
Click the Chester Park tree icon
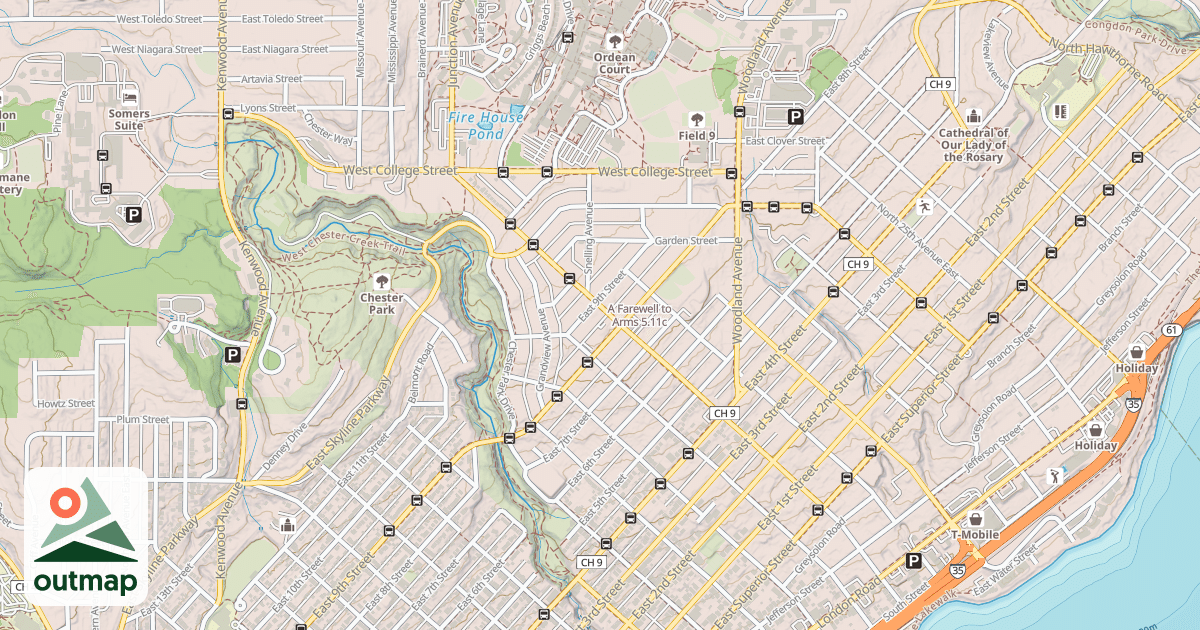click(x=381, y=281)
